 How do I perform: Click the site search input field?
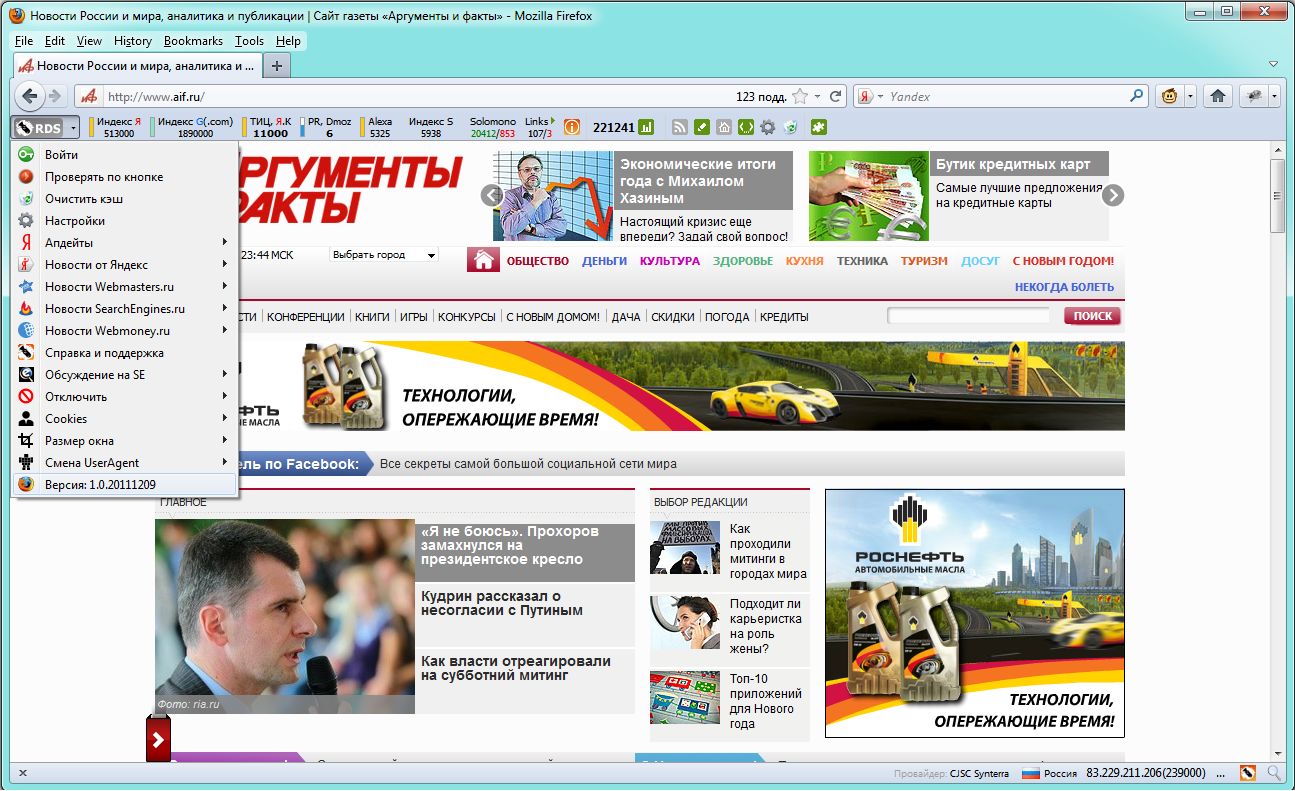point(969,316)
